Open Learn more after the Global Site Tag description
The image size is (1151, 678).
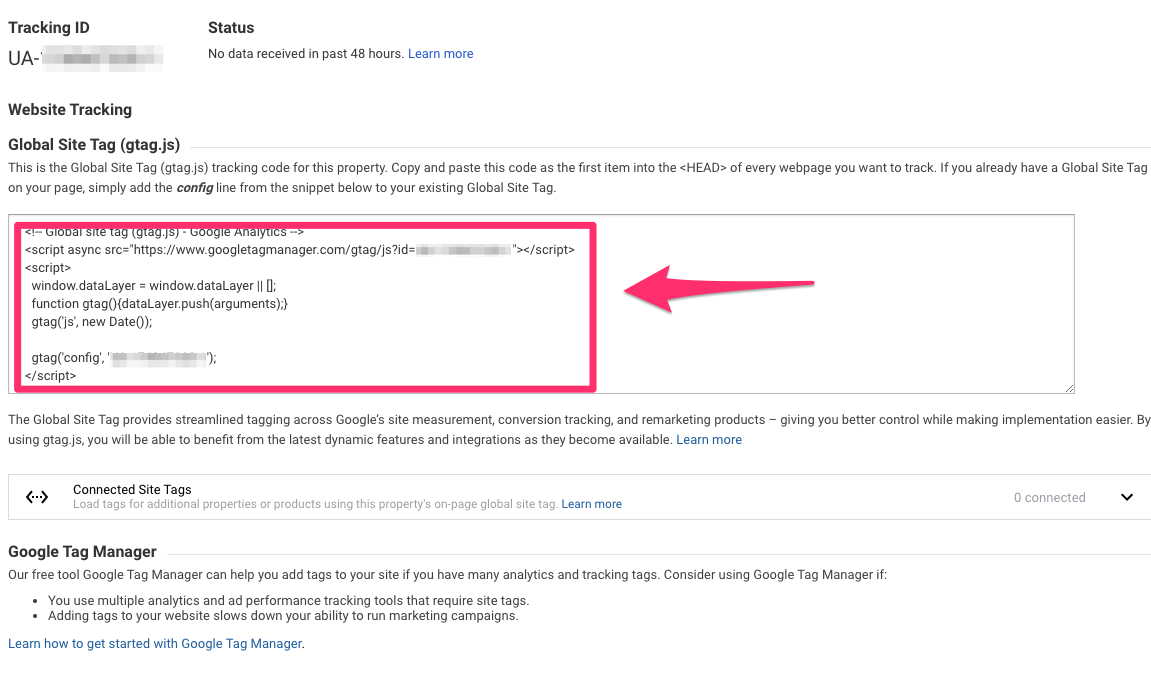click(709, 439)
